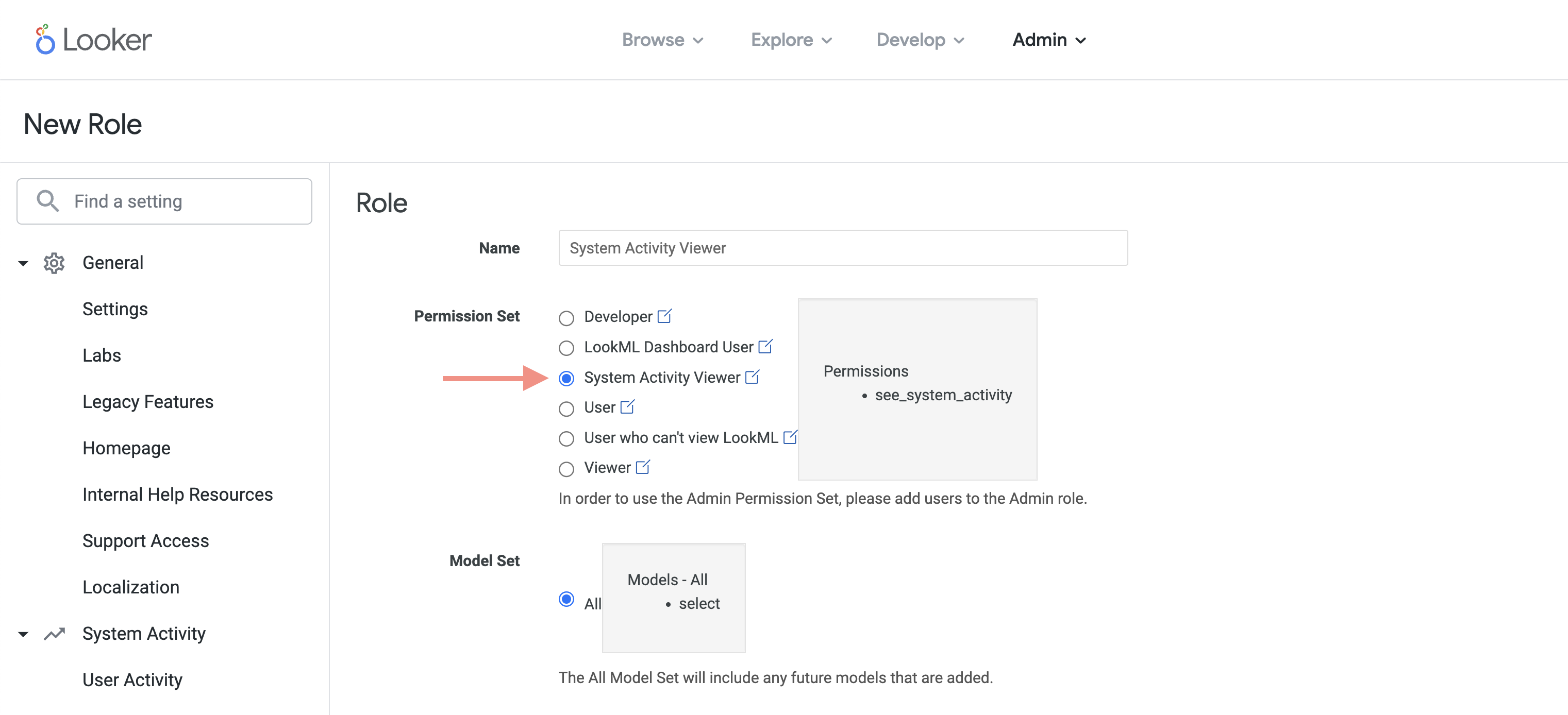Viewport: 1568px width, 715px height.
Task: Click the System Activity trend icon
Action: [x=54, y=634]
